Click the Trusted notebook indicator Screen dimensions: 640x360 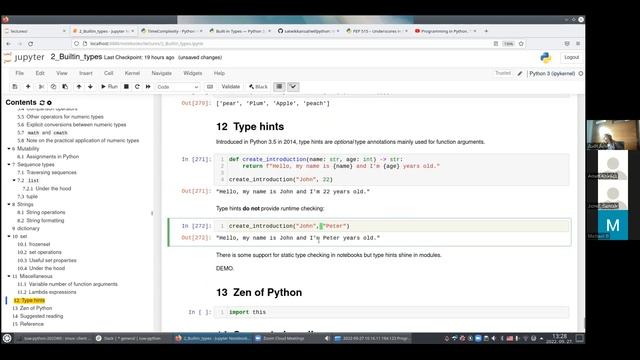click(503, 73)
